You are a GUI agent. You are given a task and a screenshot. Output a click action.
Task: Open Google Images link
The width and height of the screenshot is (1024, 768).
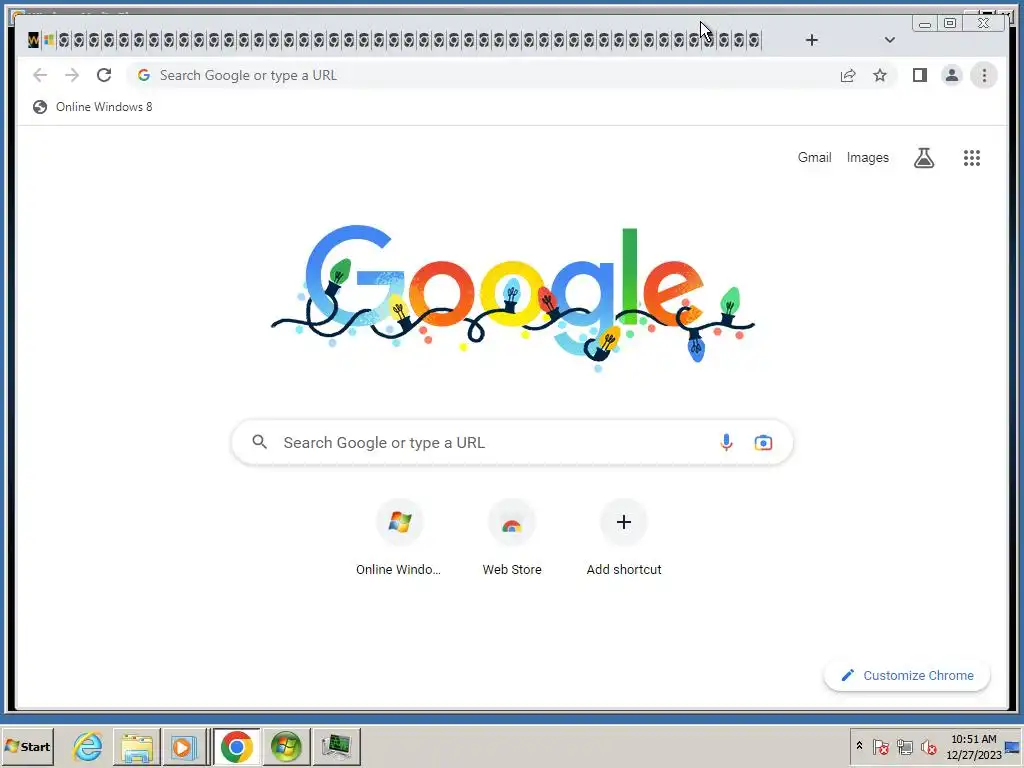(x=867, y=157)
